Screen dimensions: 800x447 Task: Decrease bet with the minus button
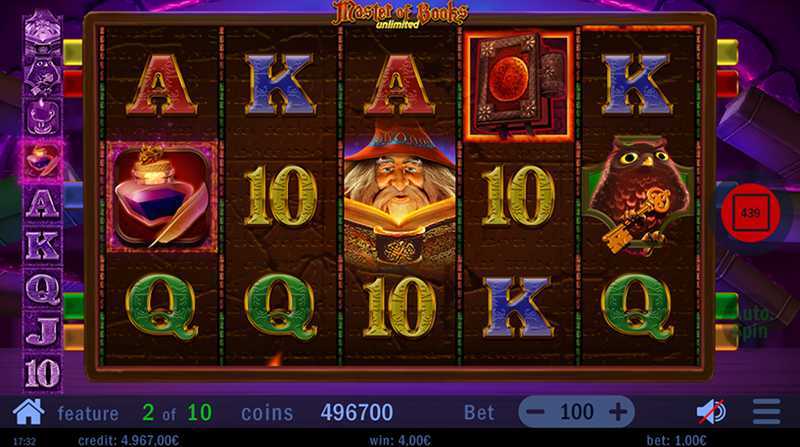click(x=535, y=412)
